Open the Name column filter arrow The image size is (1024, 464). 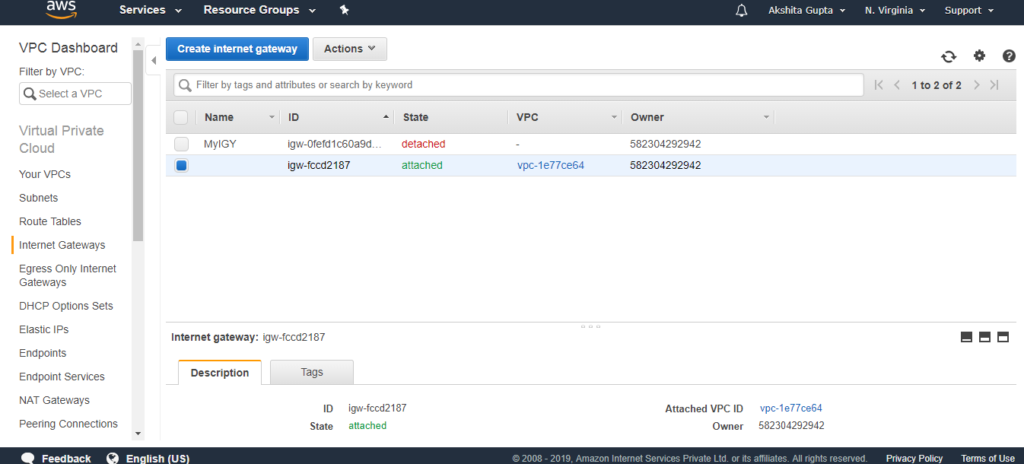tap(272, 118)
